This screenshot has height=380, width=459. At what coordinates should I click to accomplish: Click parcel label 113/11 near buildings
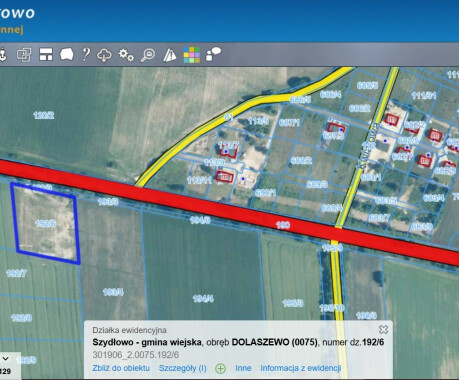(x=199, y=180)
